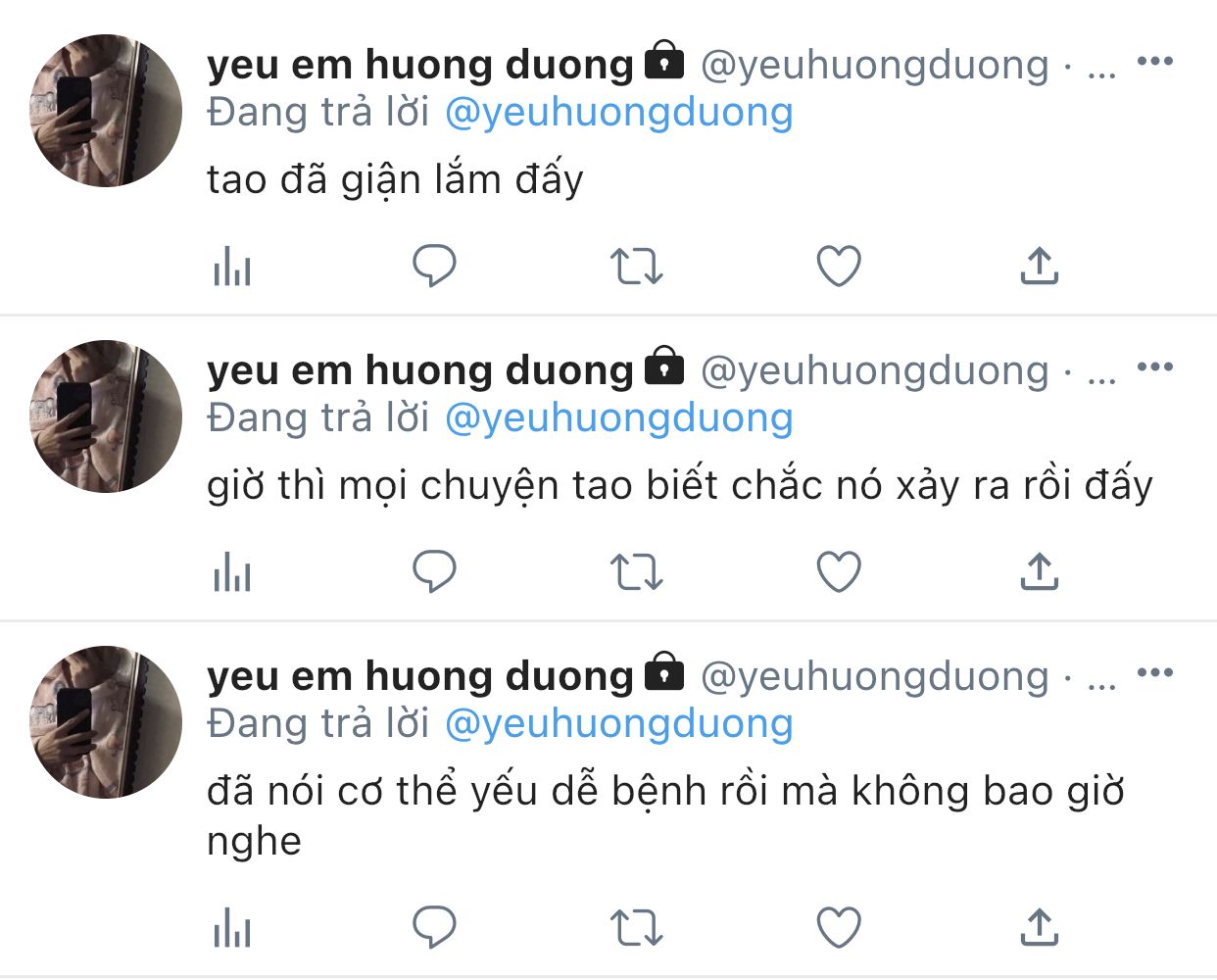Like the 'đã nói cơ thể yếu' tweet
This screenshot has width=1217, height=980.
click(839, 927)
